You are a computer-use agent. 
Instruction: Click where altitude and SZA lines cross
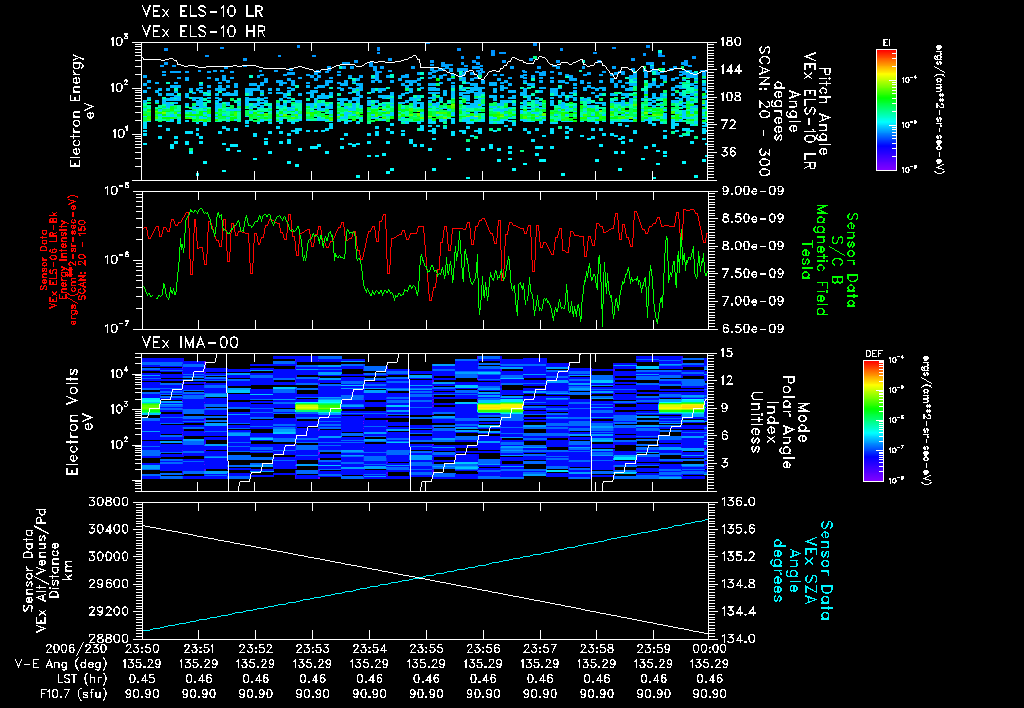419,577
